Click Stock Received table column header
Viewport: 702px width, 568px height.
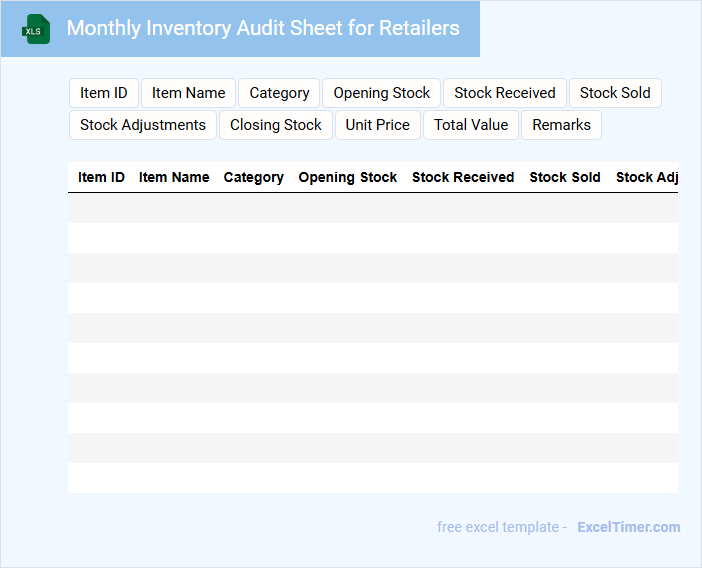463,177
